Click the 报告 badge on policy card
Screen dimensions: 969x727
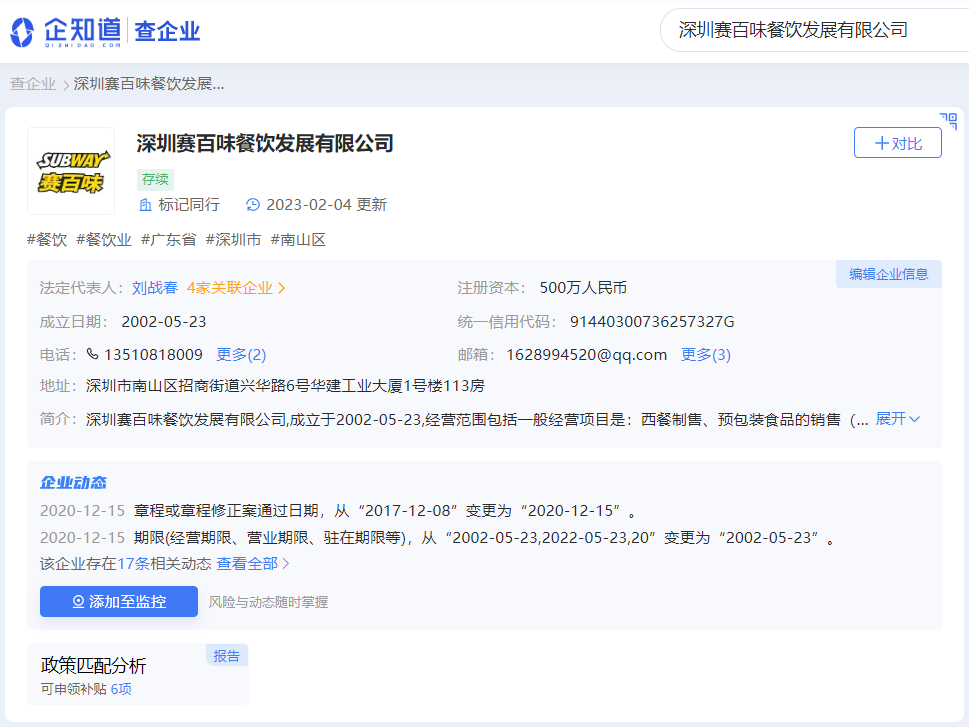[x=227, y=655]
